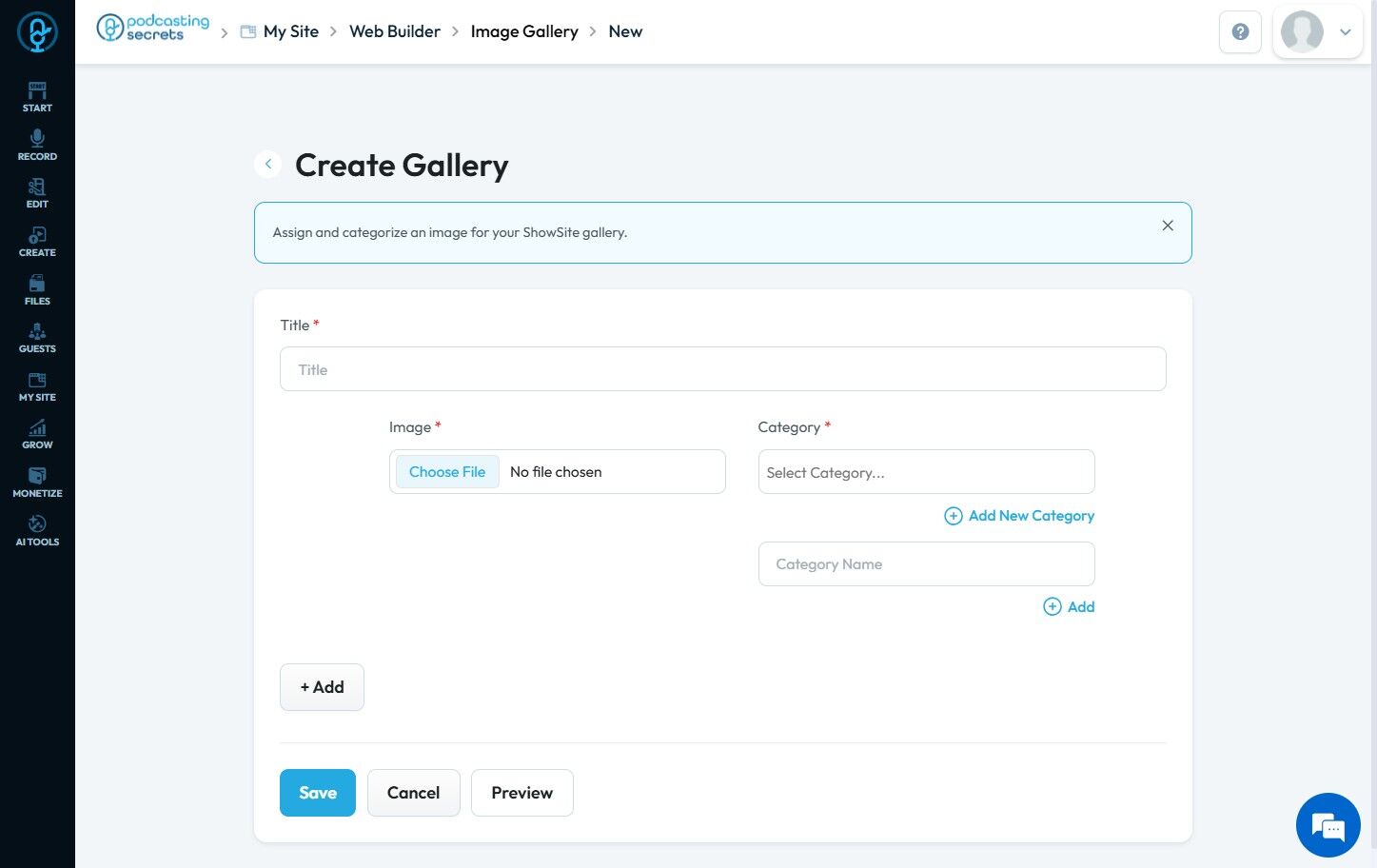
Task: Navigate to Web Builder breadcrumb
Action: point(394,31)
